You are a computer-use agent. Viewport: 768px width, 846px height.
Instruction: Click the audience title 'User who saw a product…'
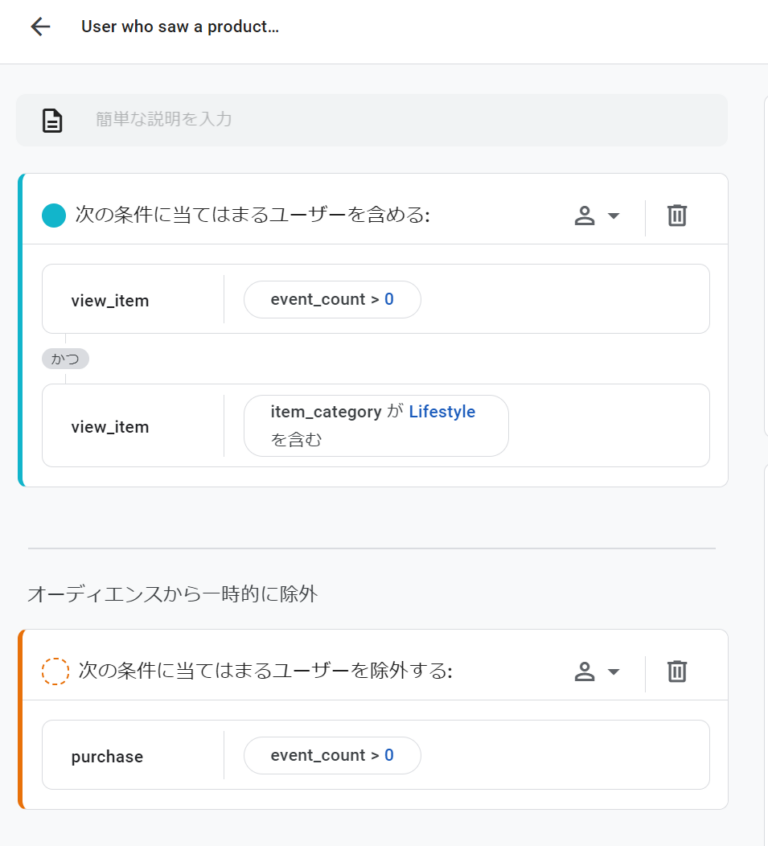pyautogui.click(x=180, y=27)
